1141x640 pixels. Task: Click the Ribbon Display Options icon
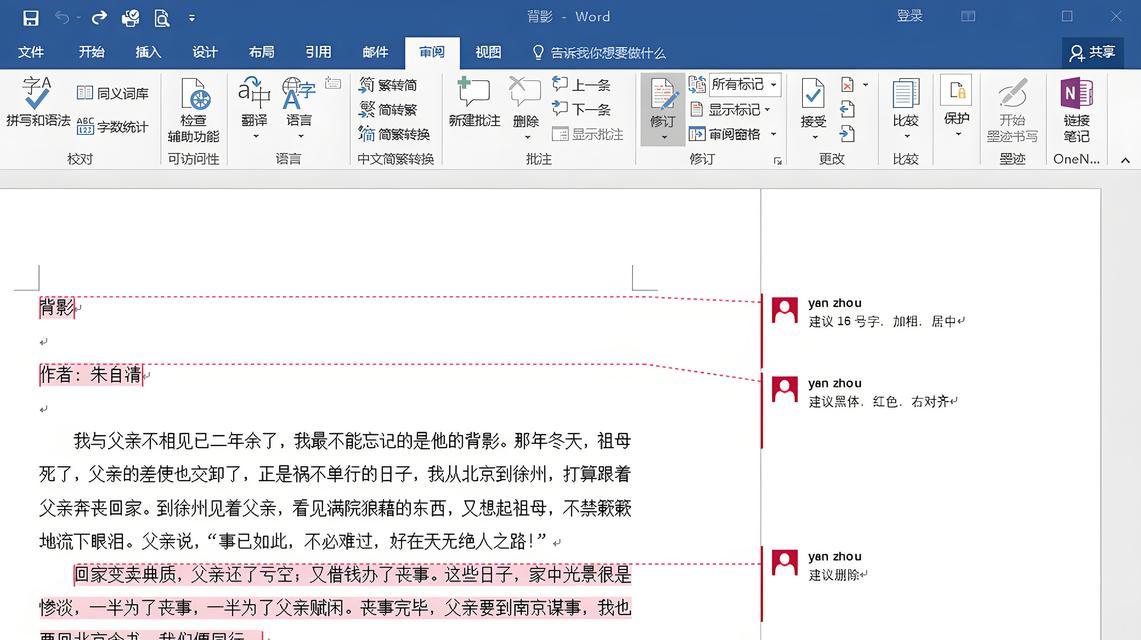[968, 16]
